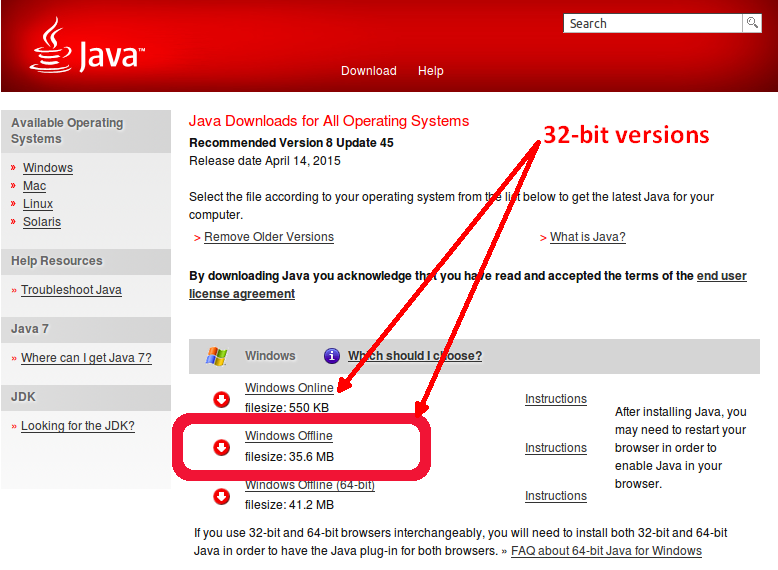Image resolution: width=778 pixels, height=570 pixels.
Task: Open the What is Java link
Action: [x=587, y=237]
